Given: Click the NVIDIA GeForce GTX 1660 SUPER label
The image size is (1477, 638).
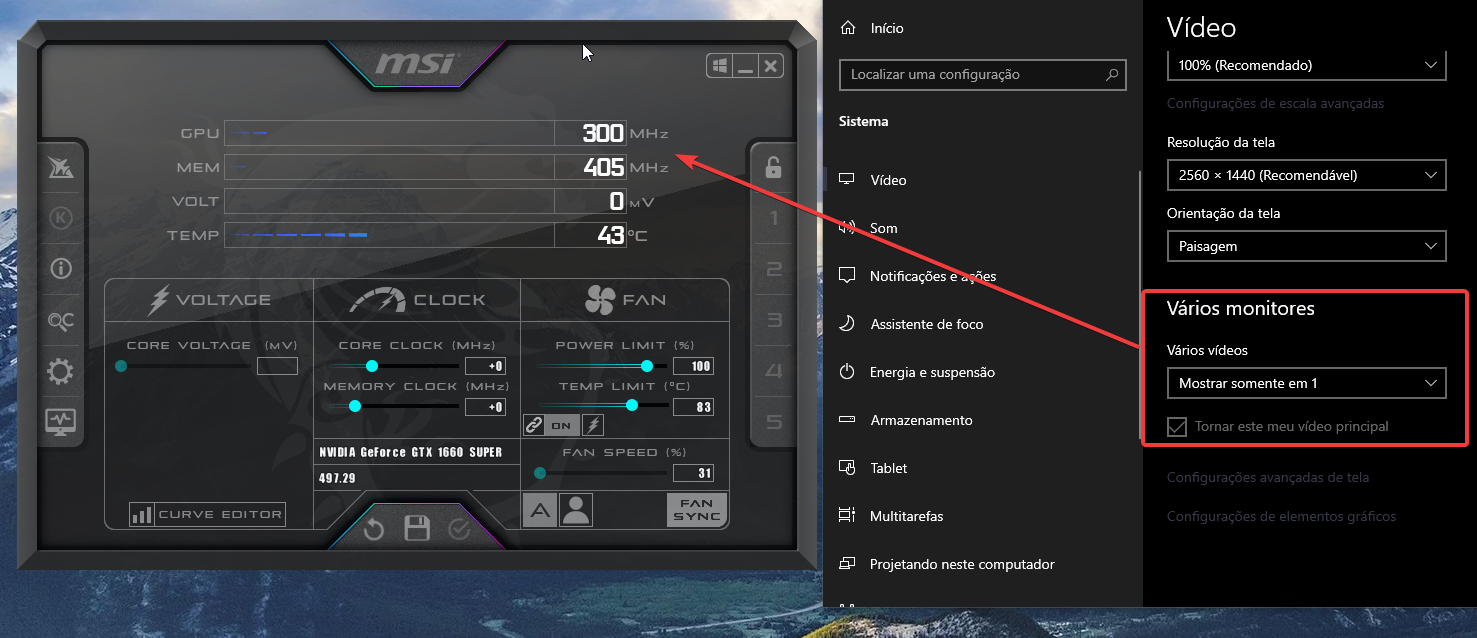Looking at the screenshot, I should tap(411, 452).
